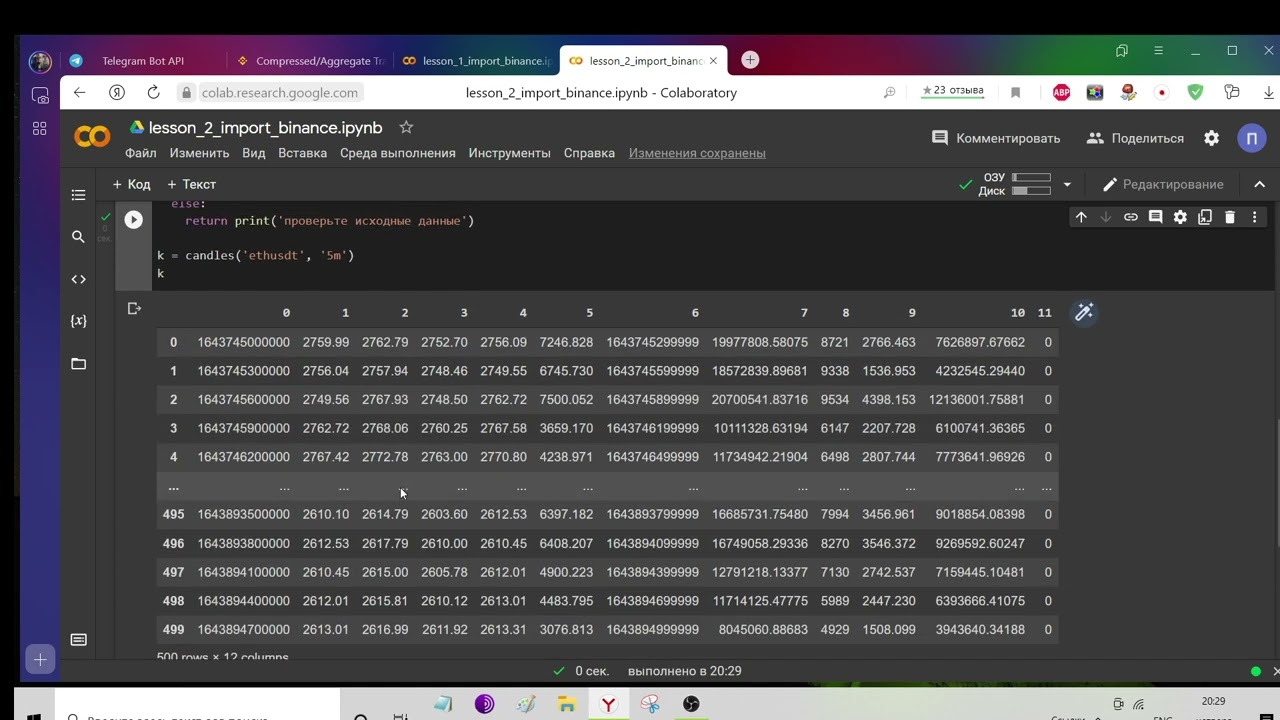
Task: Delete the cell with trash icon
Action: (x=1230, y=217)
